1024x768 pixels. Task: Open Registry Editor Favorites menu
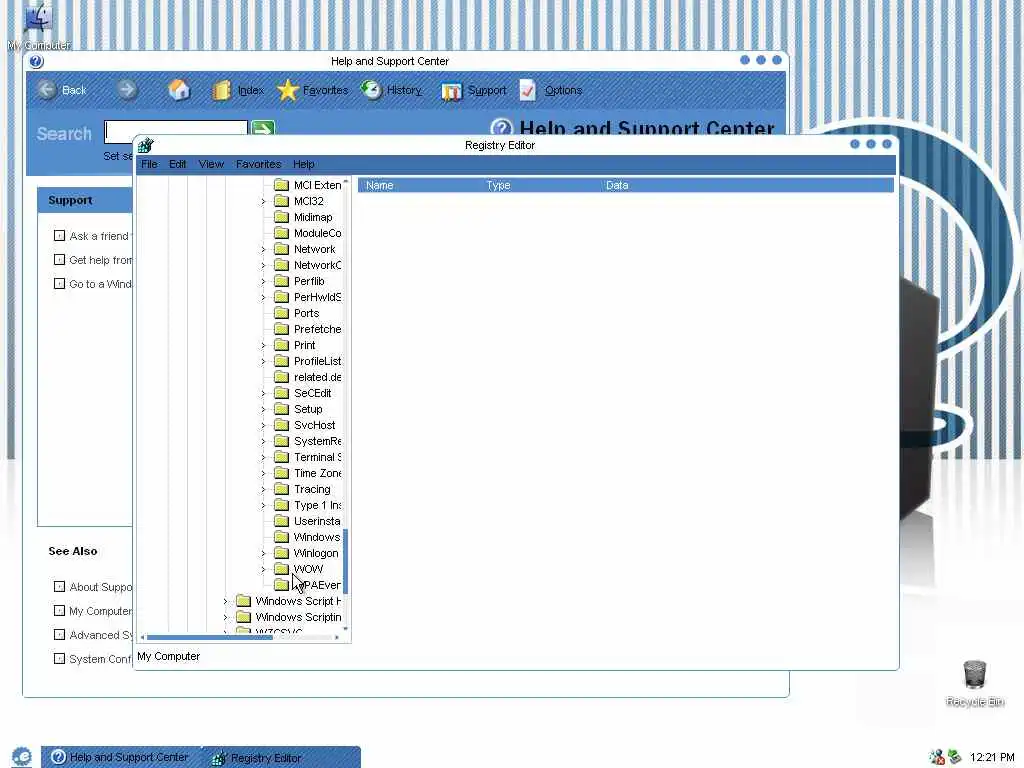tap(259, 164)
